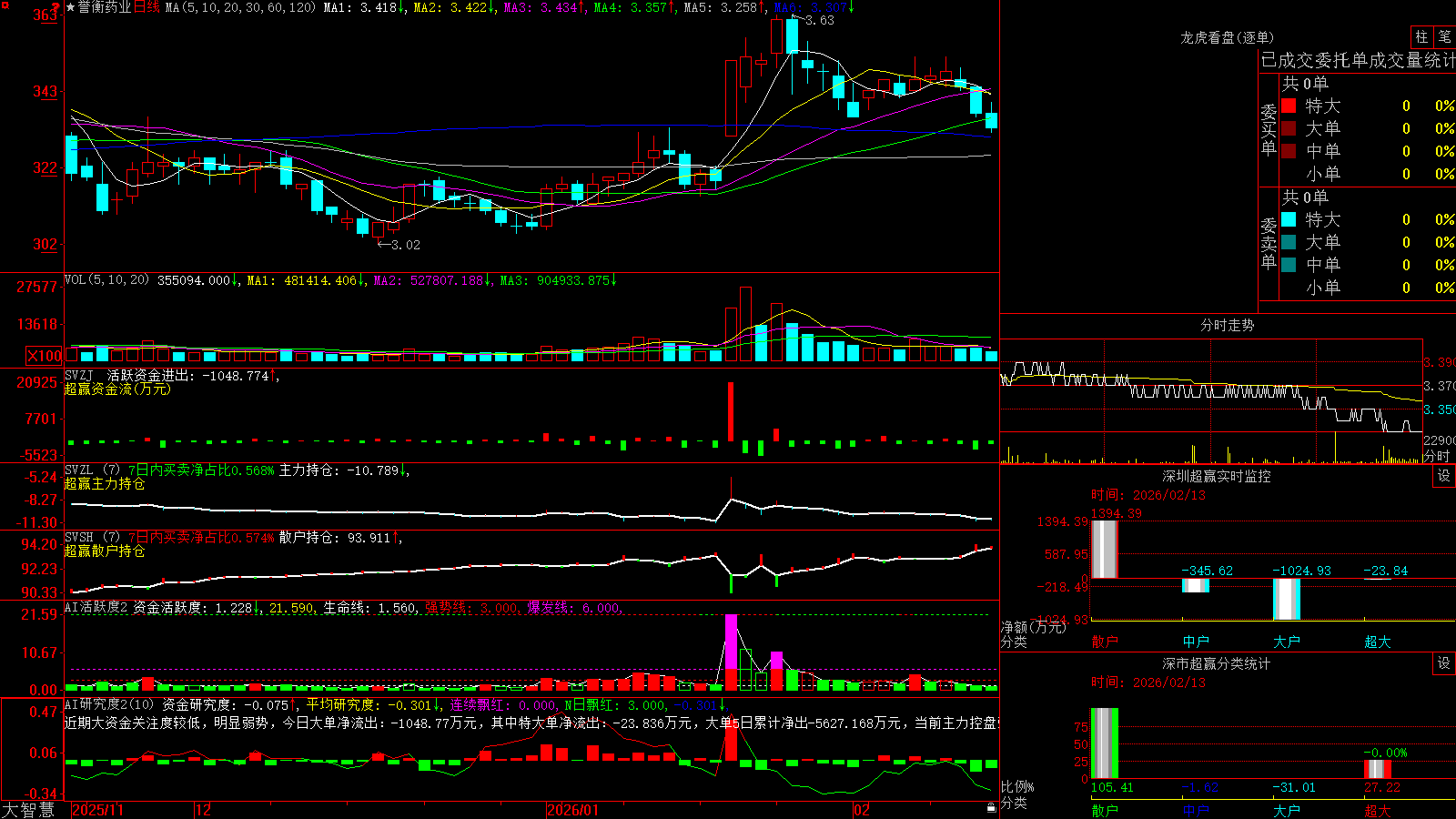Viewport: 1456px width, 819px height.
Task: Click the lock icon on timeline
Action: tap(991, 807)
